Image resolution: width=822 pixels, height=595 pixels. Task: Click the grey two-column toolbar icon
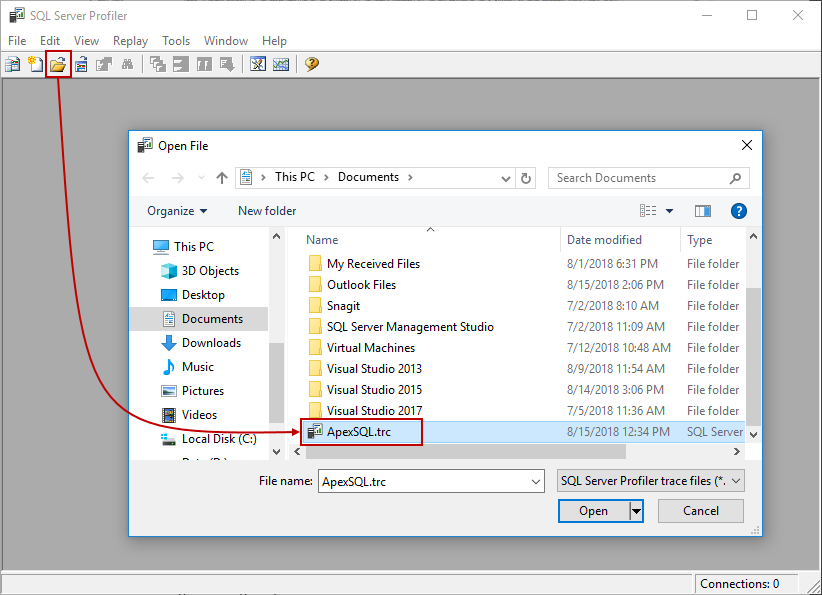tap(204, 64)
